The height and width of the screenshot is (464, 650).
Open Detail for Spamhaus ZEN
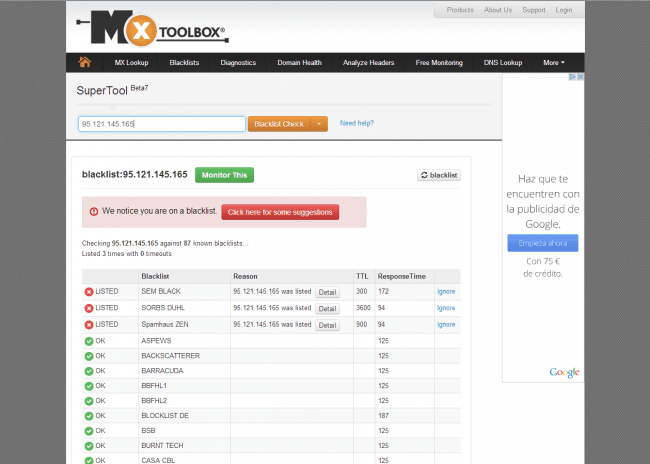tap(327, 325)
